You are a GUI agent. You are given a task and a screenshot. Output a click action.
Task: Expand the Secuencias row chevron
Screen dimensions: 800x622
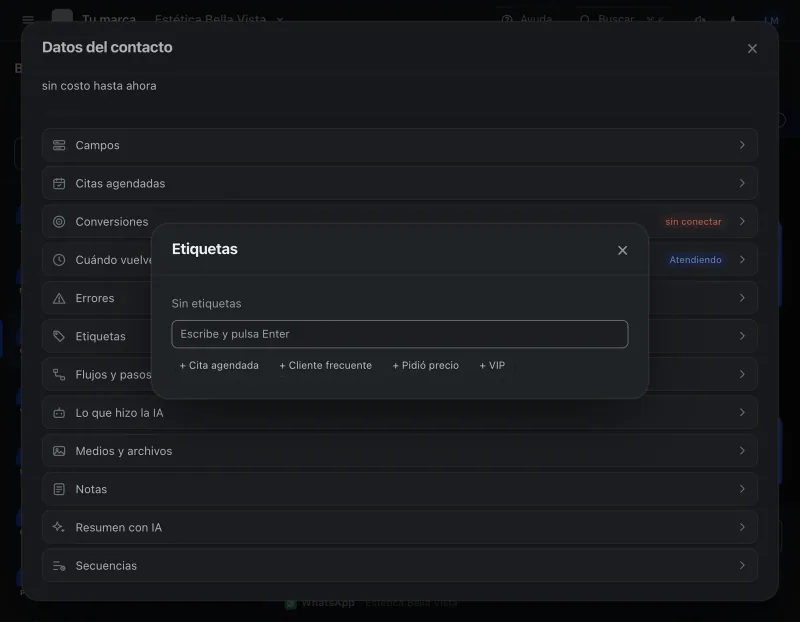(x=742, y=565)
